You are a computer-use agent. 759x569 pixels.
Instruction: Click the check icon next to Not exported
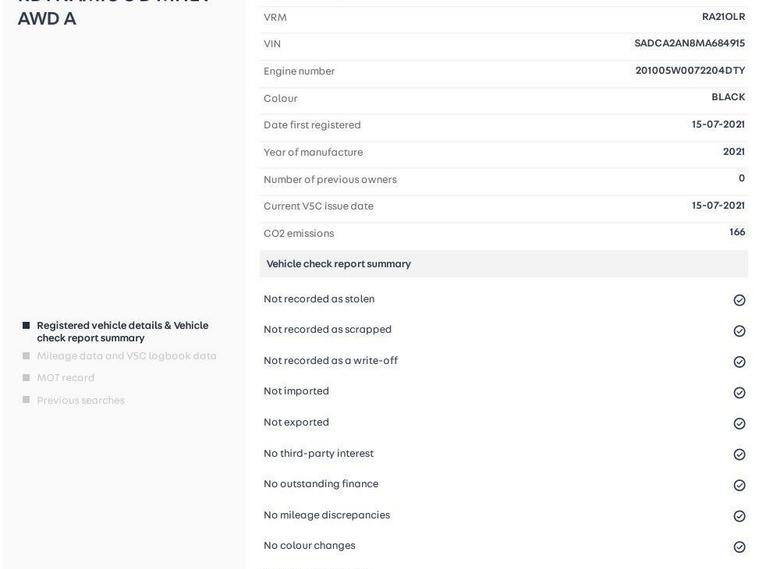pyautogui.click(x=739, y=424)
